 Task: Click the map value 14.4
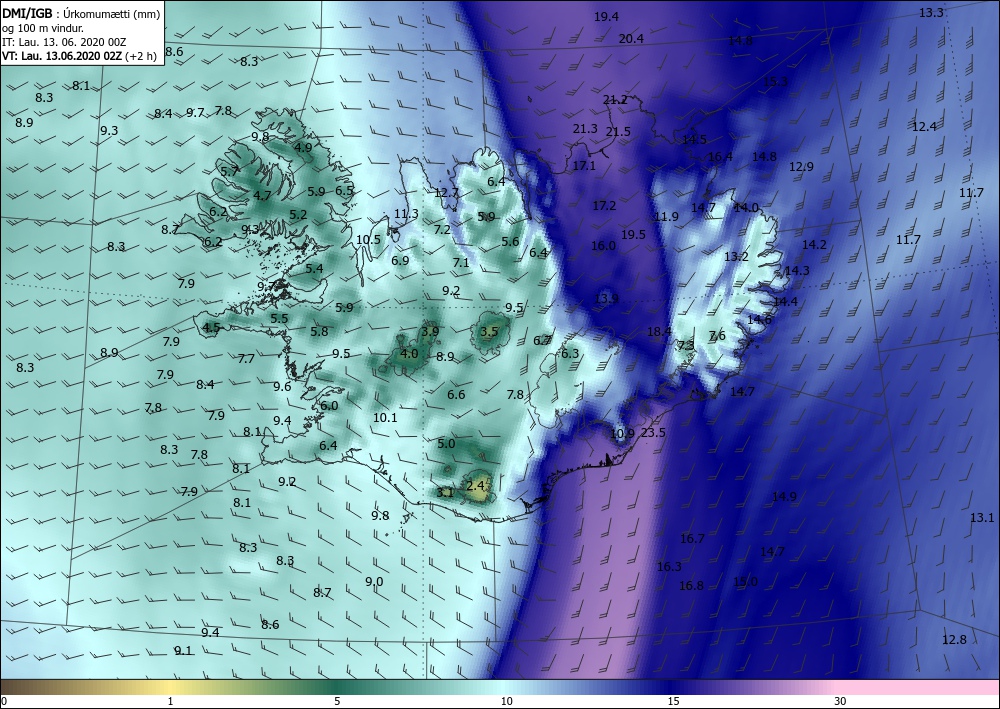pyautogui.click(x=785, y=302)
